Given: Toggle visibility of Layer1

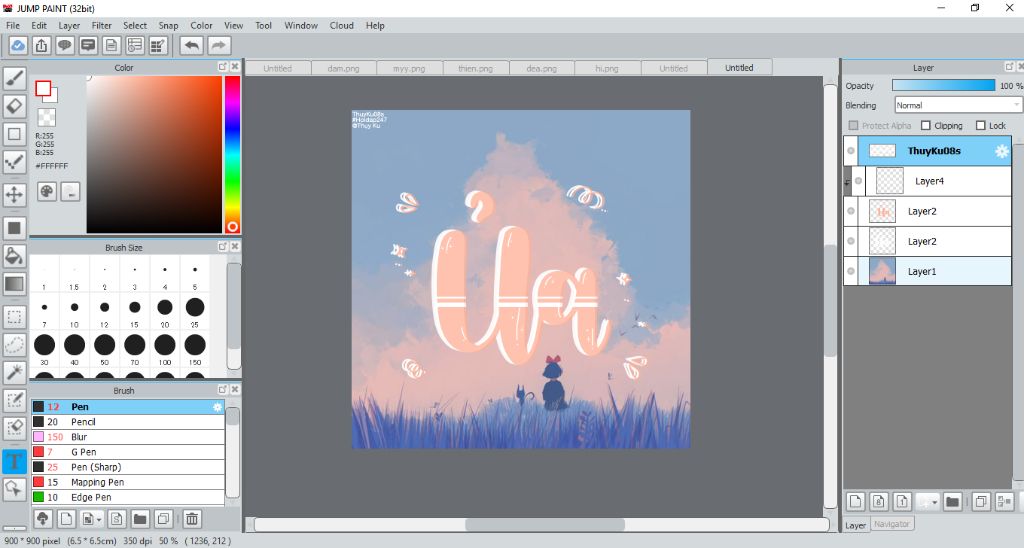Looking at the screenshot, I should coord(851,271).
